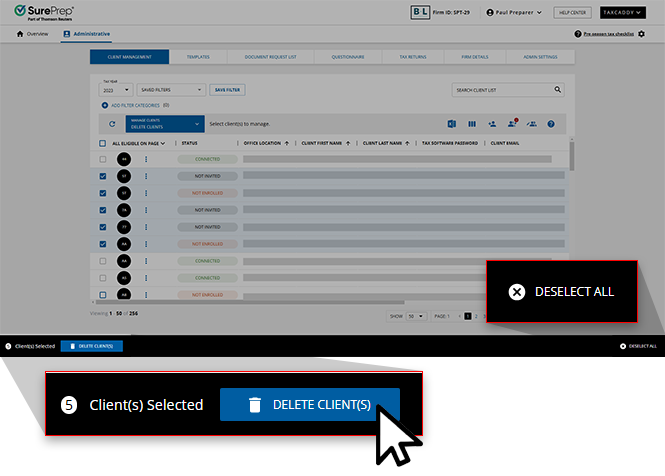The height and width of the screenshot is (476, 665).
Task: Click the BL firm logo
Action: 420,12
